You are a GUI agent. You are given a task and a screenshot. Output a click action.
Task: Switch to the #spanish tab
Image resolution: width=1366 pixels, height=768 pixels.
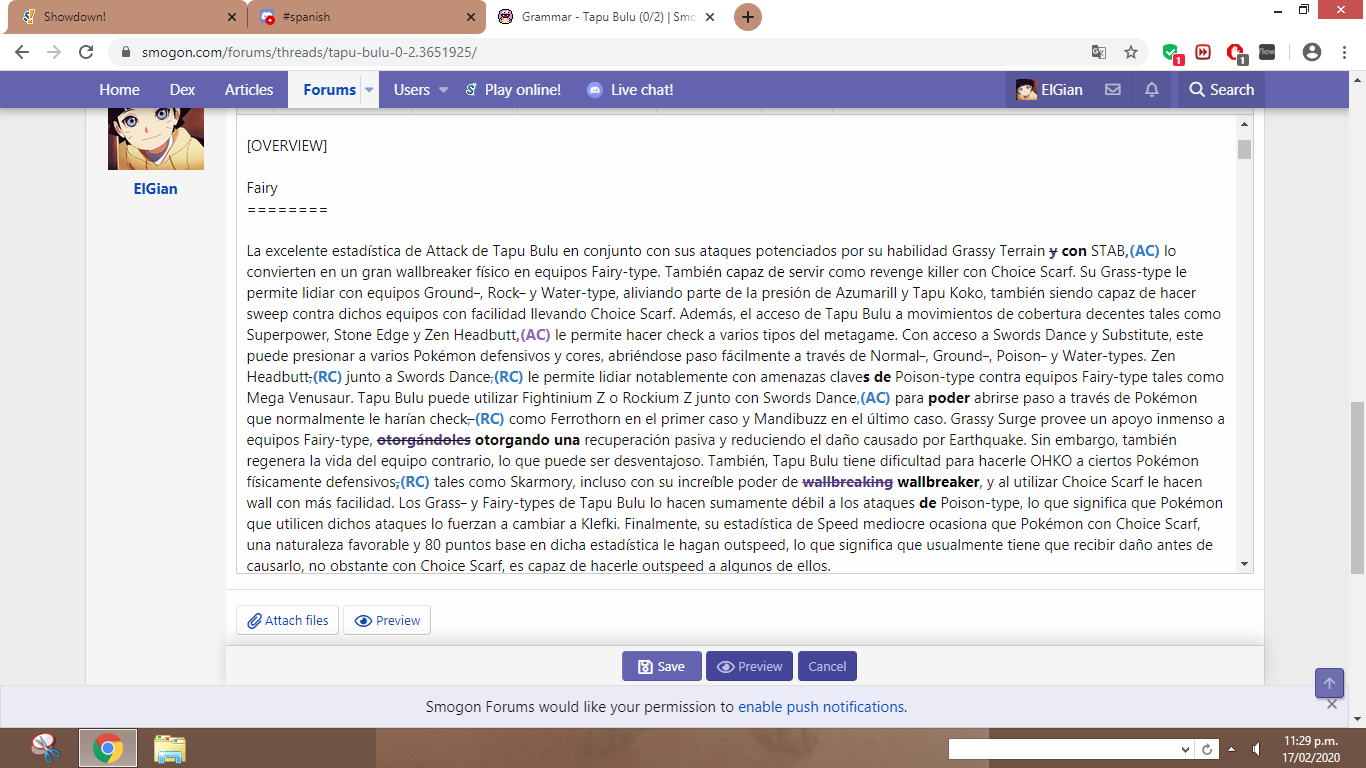coord(365,17)
